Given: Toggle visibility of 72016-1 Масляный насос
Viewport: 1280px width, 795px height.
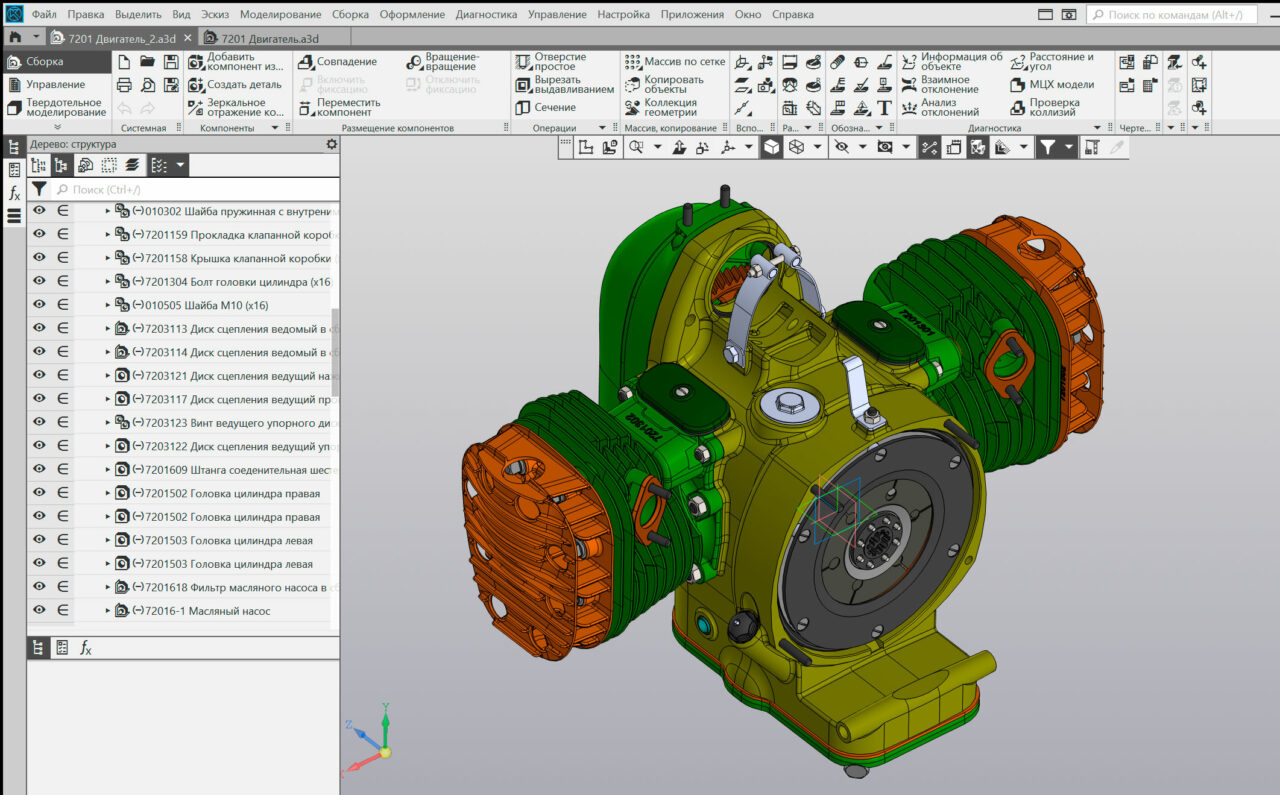Looking at the screenshot, I should click(x=39, y=610).
